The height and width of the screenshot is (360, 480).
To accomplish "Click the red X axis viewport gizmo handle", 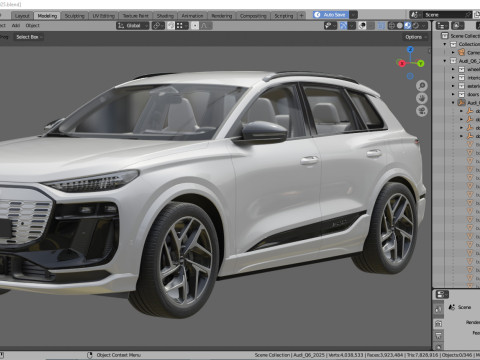I will pyautogui.click(x=402, y=63).
